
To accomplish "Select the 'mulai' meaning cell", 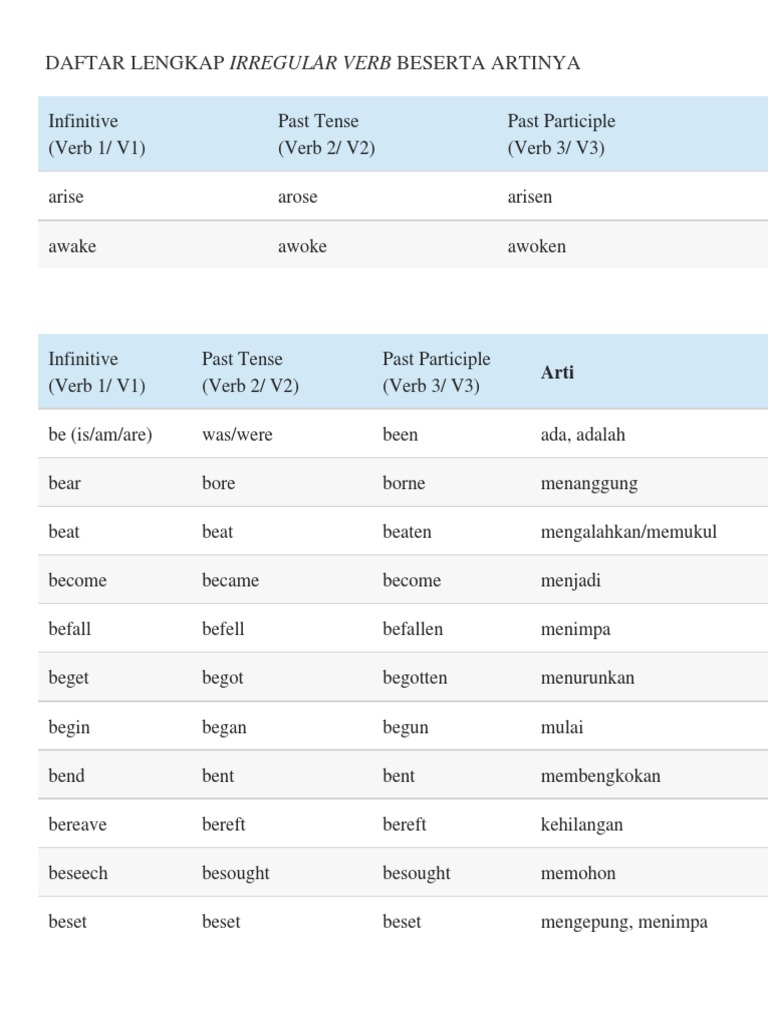I will [561, 727].
